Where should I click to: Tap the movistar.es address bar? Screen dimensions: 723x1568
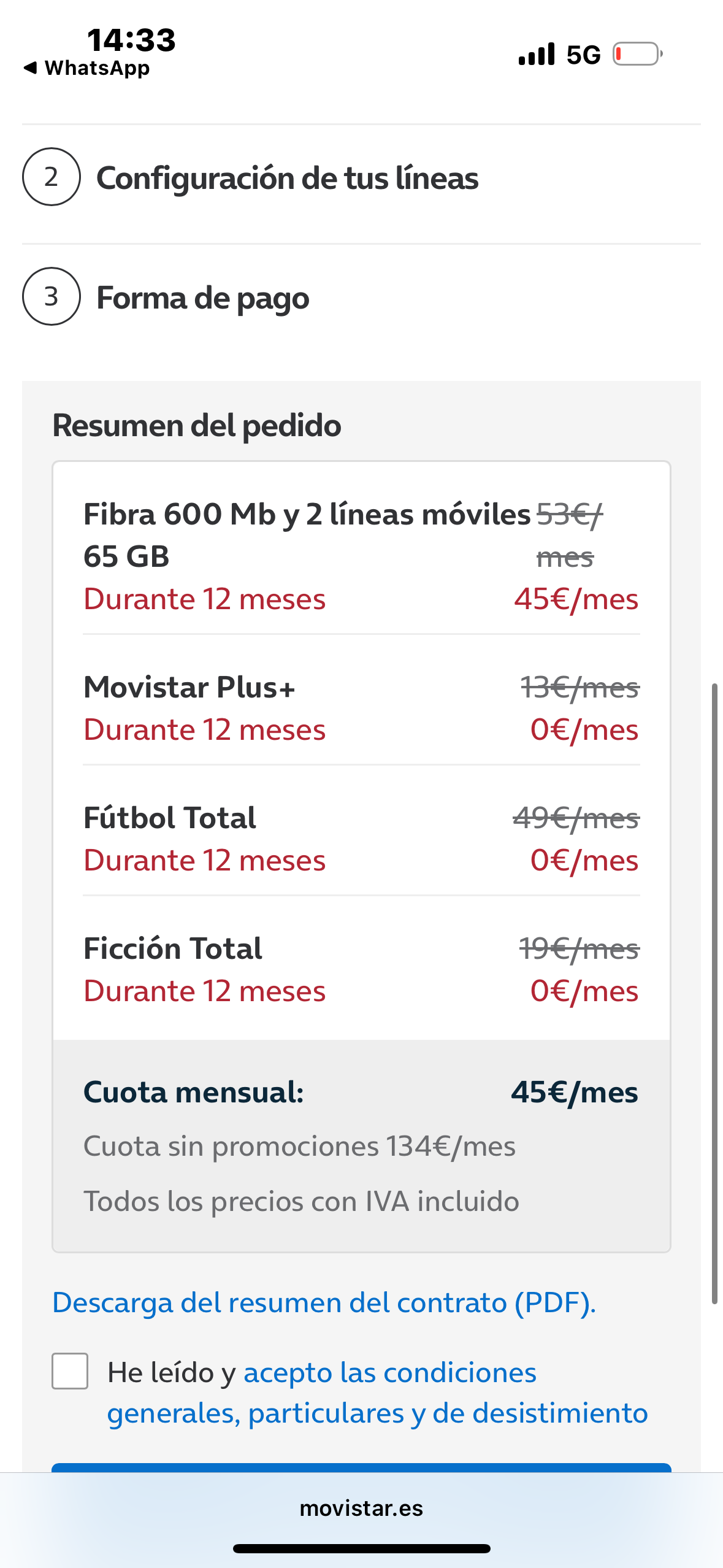pyautogui.click(x=361, y=1508)
